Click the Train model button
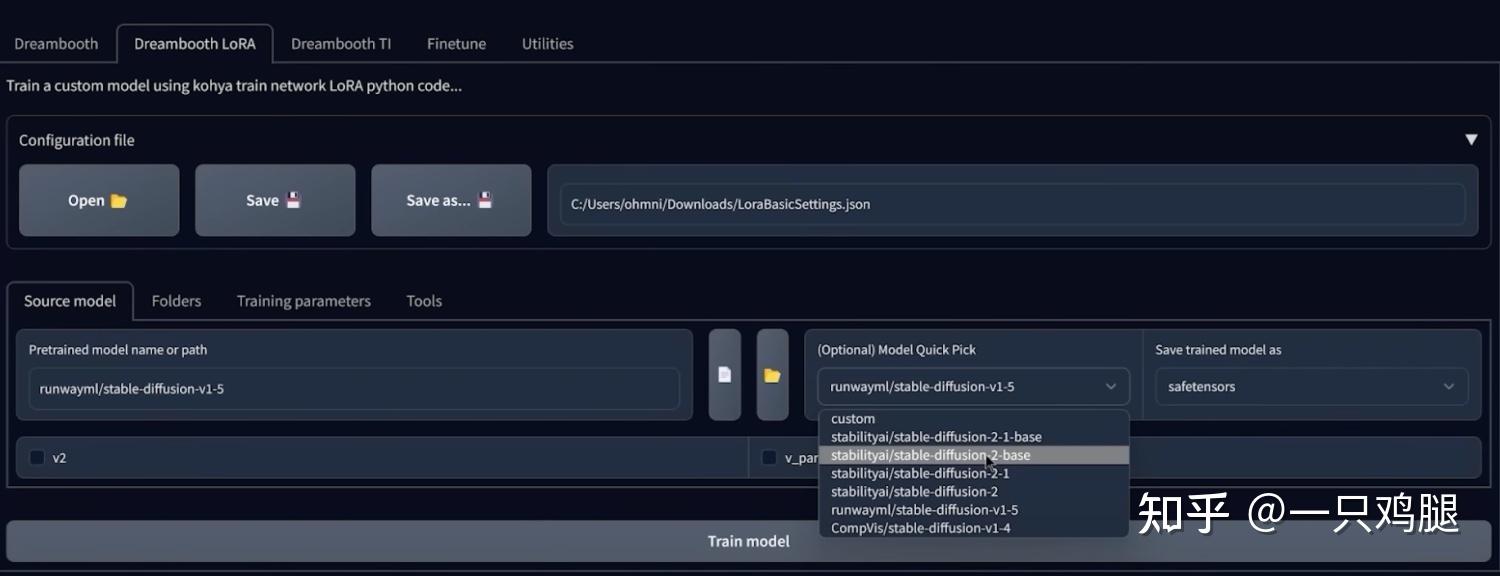1500x576 pixels. [748, 540]
